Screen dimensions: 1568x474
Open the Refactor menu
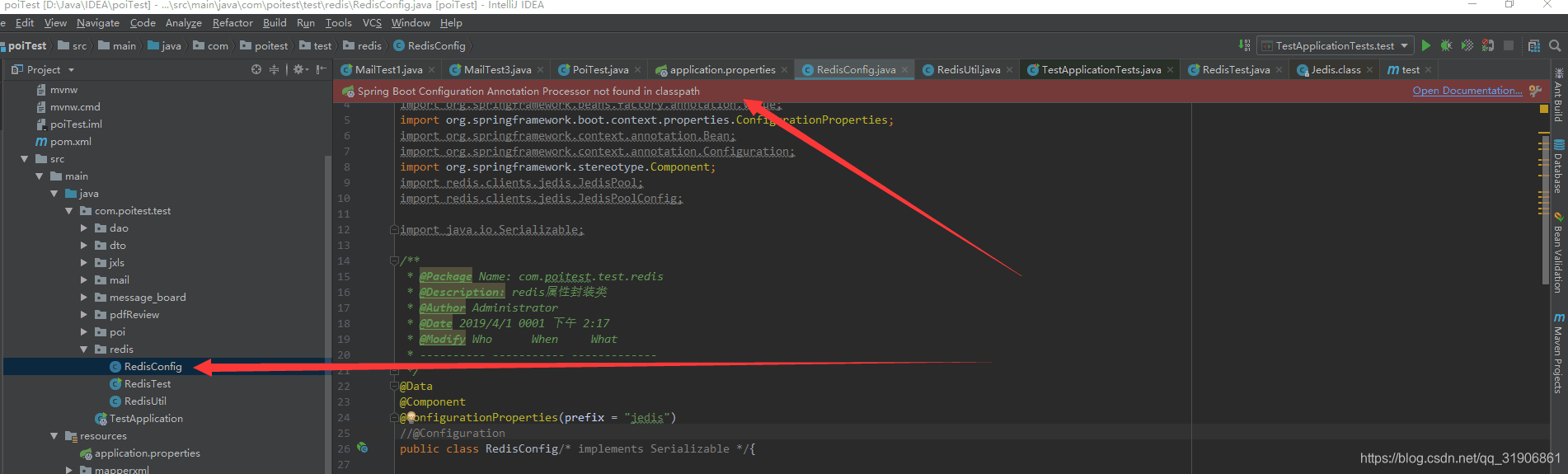point(232,23)
